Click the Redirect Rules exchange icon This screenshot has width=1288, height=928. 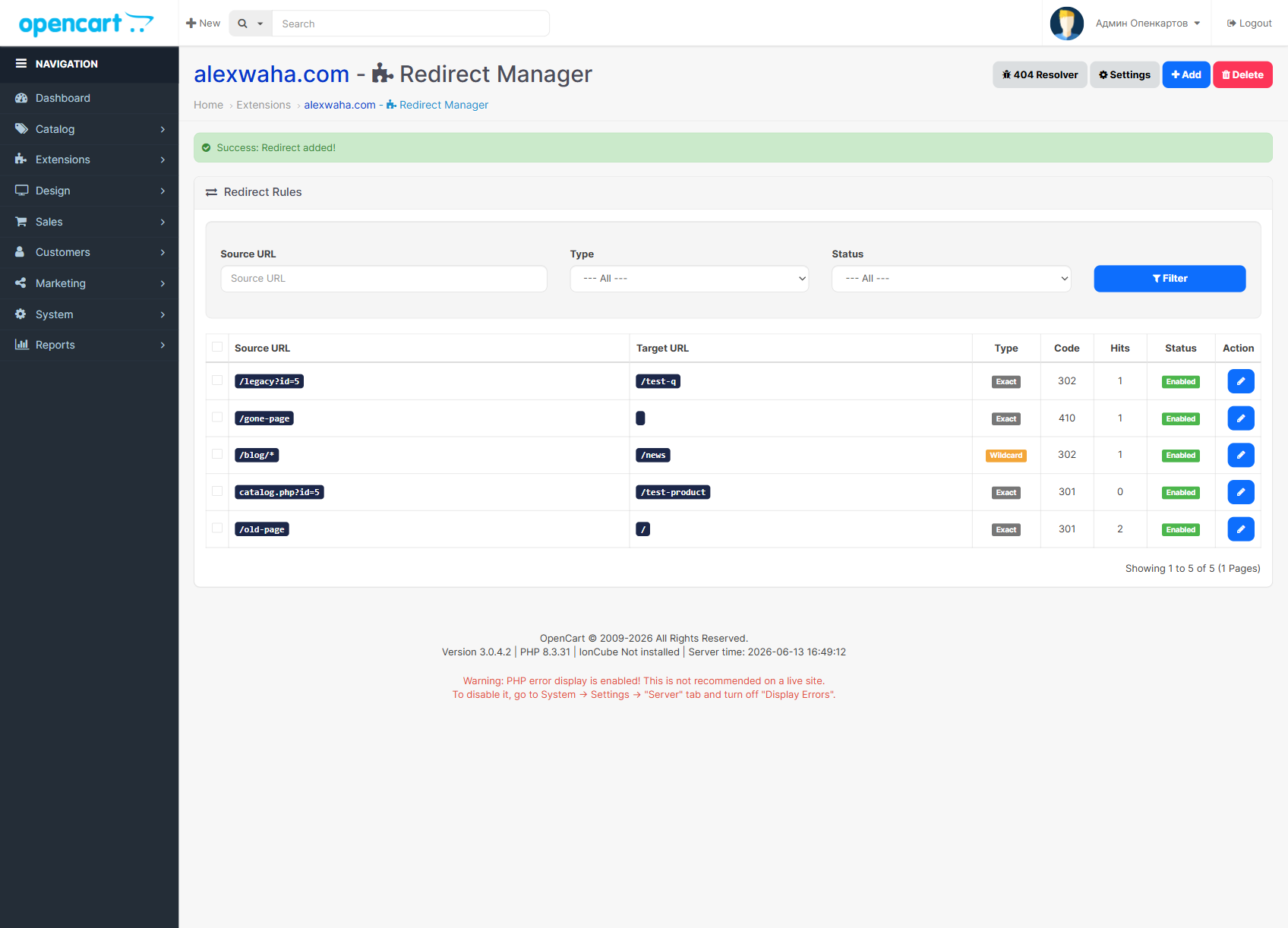(x=212, y=193)
